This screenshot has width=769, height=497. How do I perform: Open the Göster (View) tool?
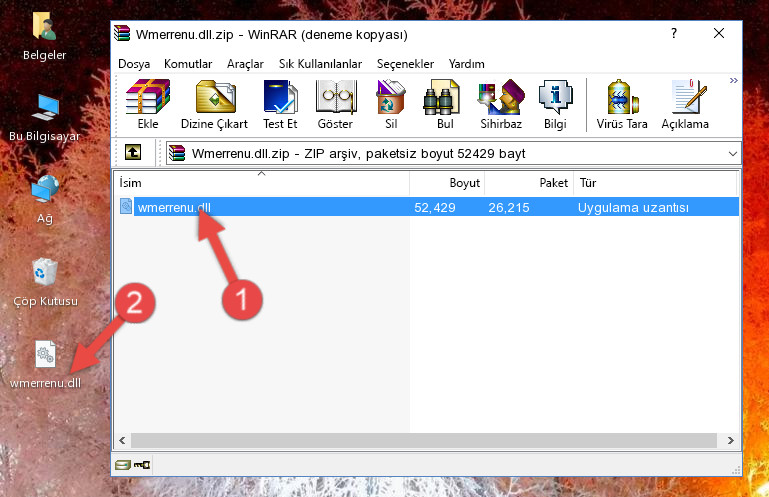click(x=335, y=105)
